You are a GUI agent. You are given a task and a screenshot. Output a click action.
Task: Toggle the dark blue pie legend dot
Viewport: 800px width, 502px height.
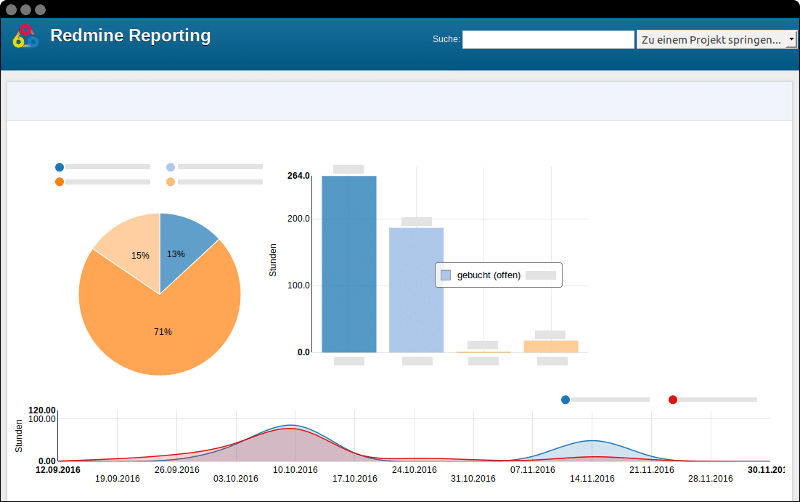point(59,167)
